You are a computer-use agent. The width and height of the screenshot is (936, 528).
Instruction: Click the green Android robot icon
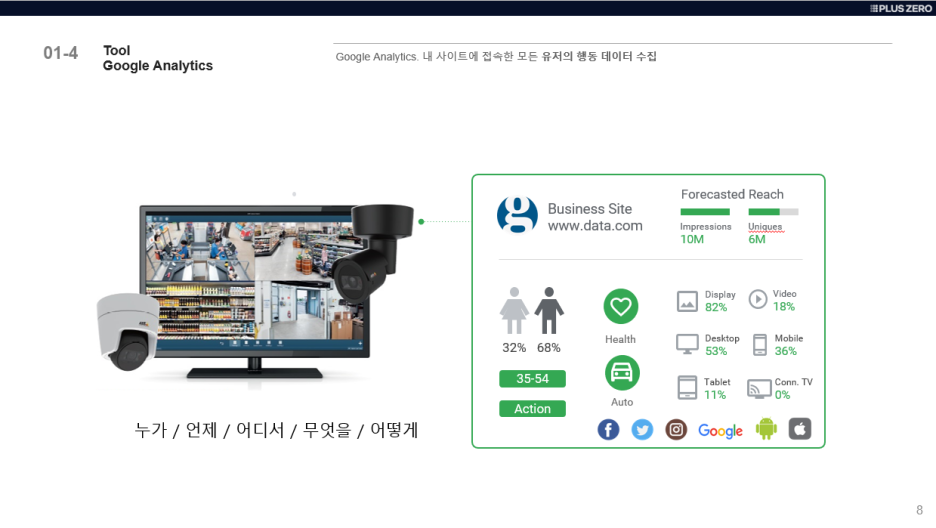point(766,428)
